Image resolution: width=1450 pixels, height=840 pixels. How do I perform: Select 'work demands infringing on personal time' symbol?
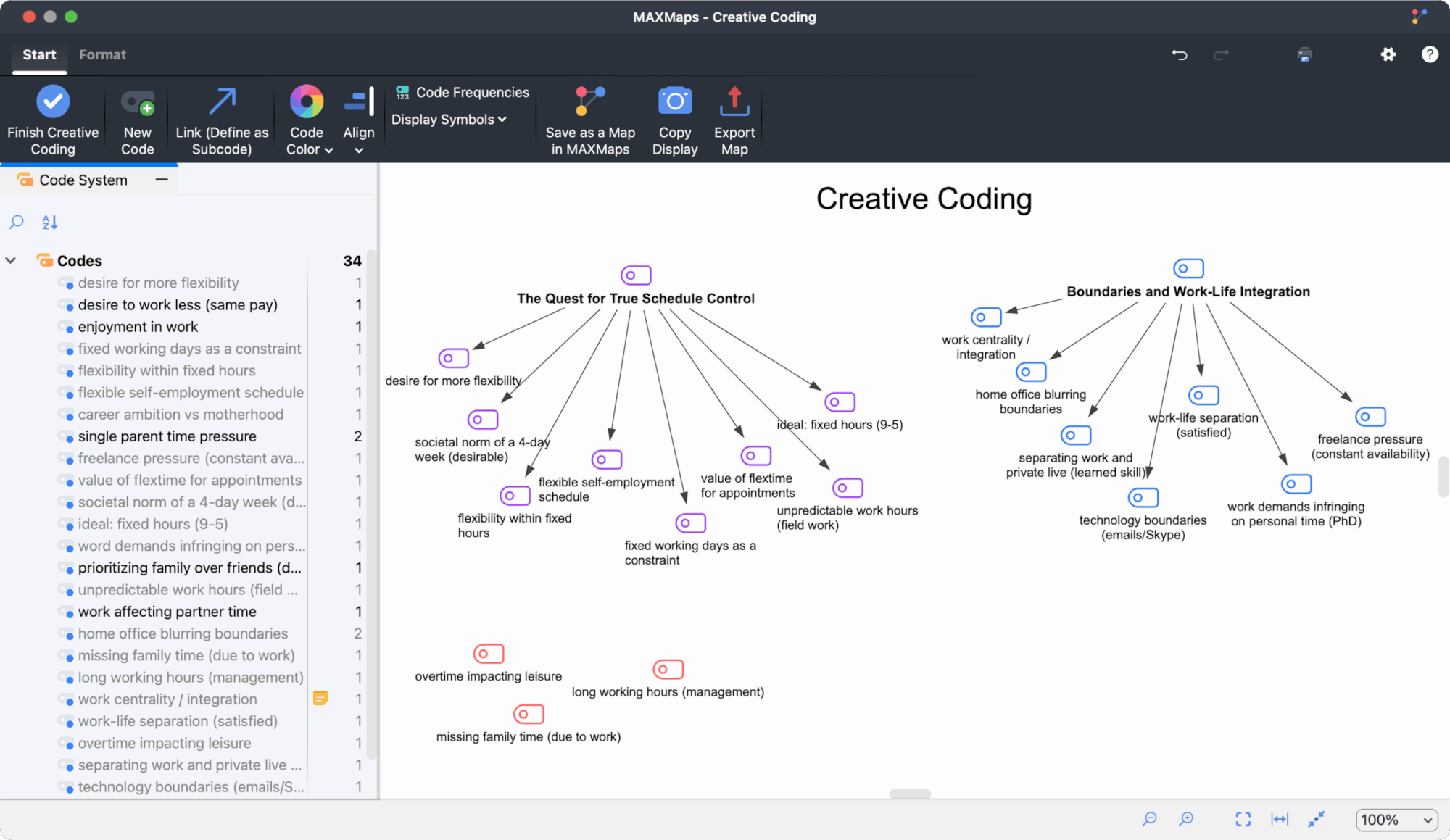[x=1296, y=484]
